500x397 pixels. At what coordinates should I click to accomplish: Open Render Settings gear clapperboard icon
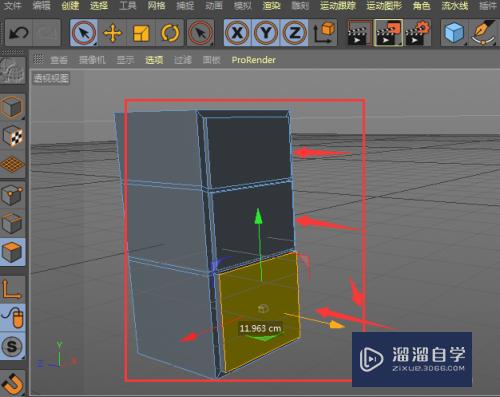417,33
